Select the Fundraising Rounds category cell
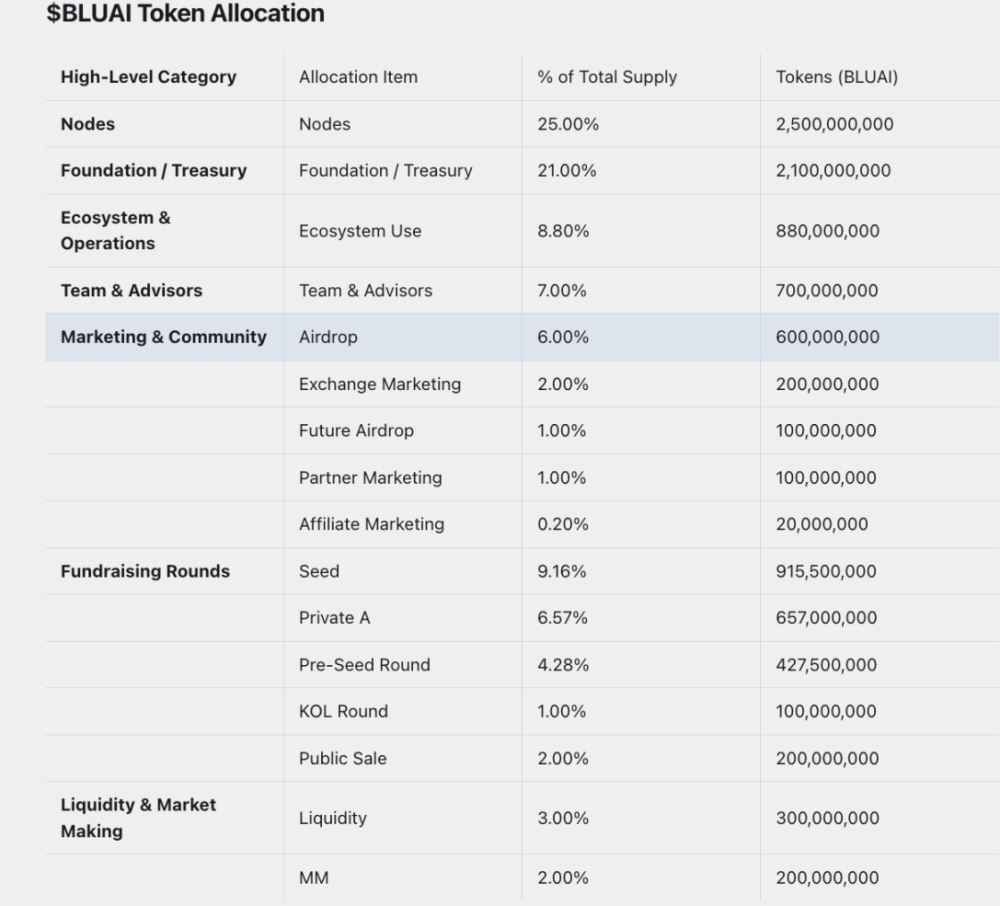Image resolution: width=1000 pixels, height=906 pixels. point(145,571)
